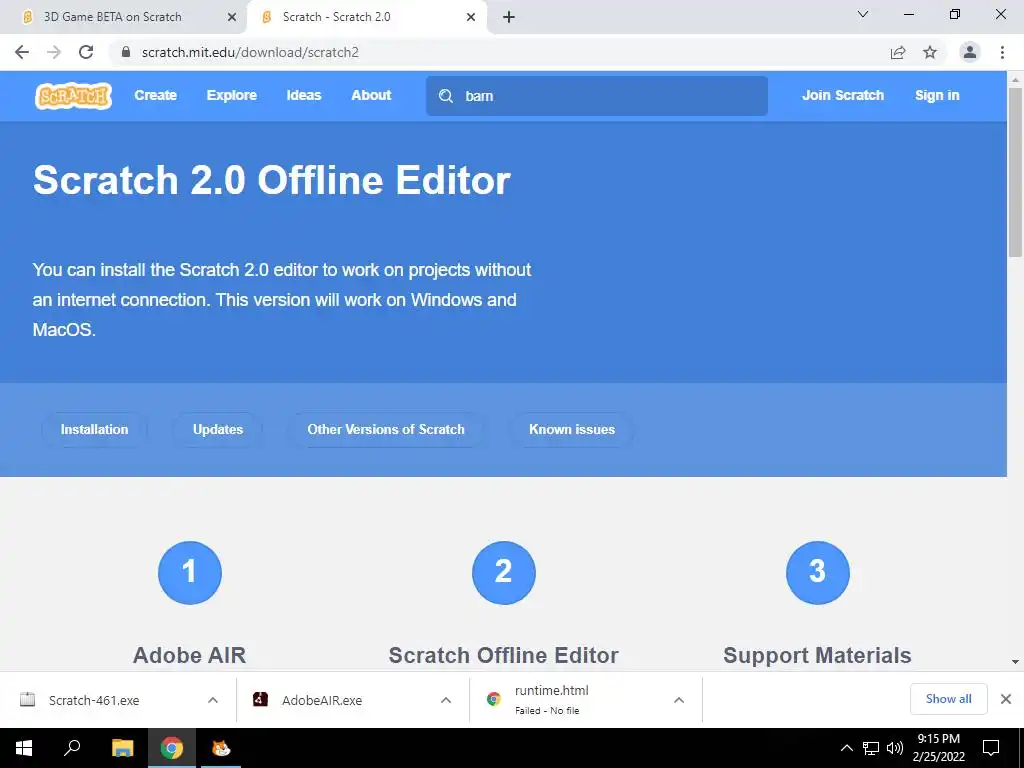Jump to the Installation section
Viewport: 1024px width, 768px height.
95,430
